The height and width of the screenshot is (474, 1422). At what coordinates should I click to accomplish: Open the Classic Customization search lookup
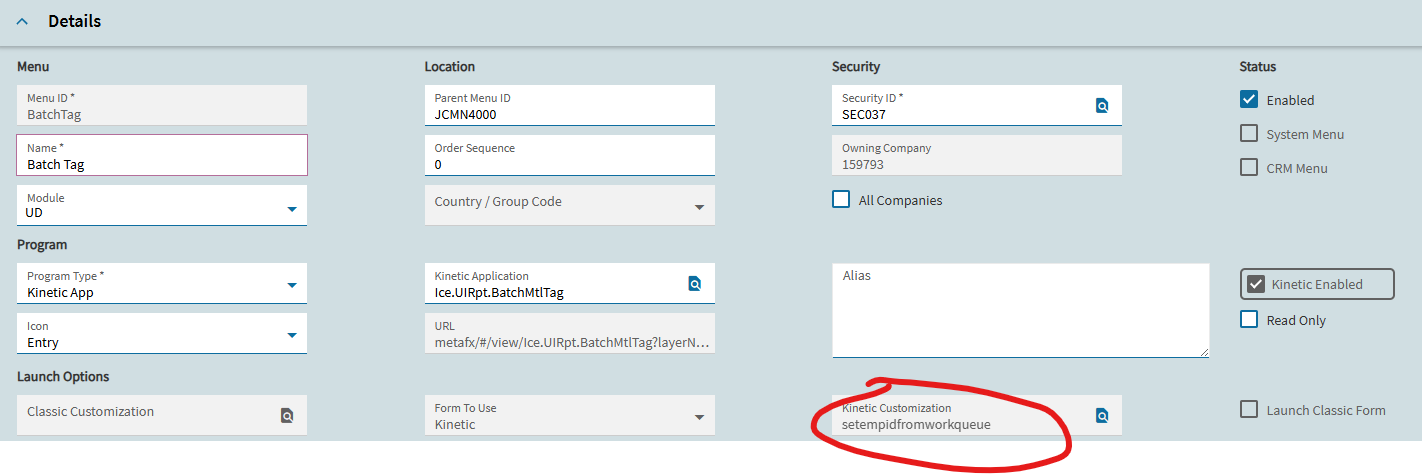[287, 415]
